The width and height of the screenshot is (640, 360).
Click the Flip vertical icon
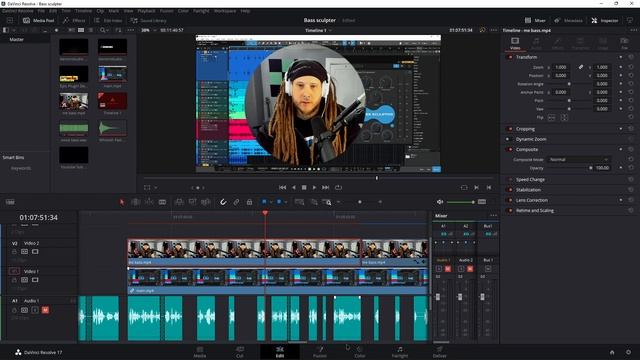click(x=564, y=118)
